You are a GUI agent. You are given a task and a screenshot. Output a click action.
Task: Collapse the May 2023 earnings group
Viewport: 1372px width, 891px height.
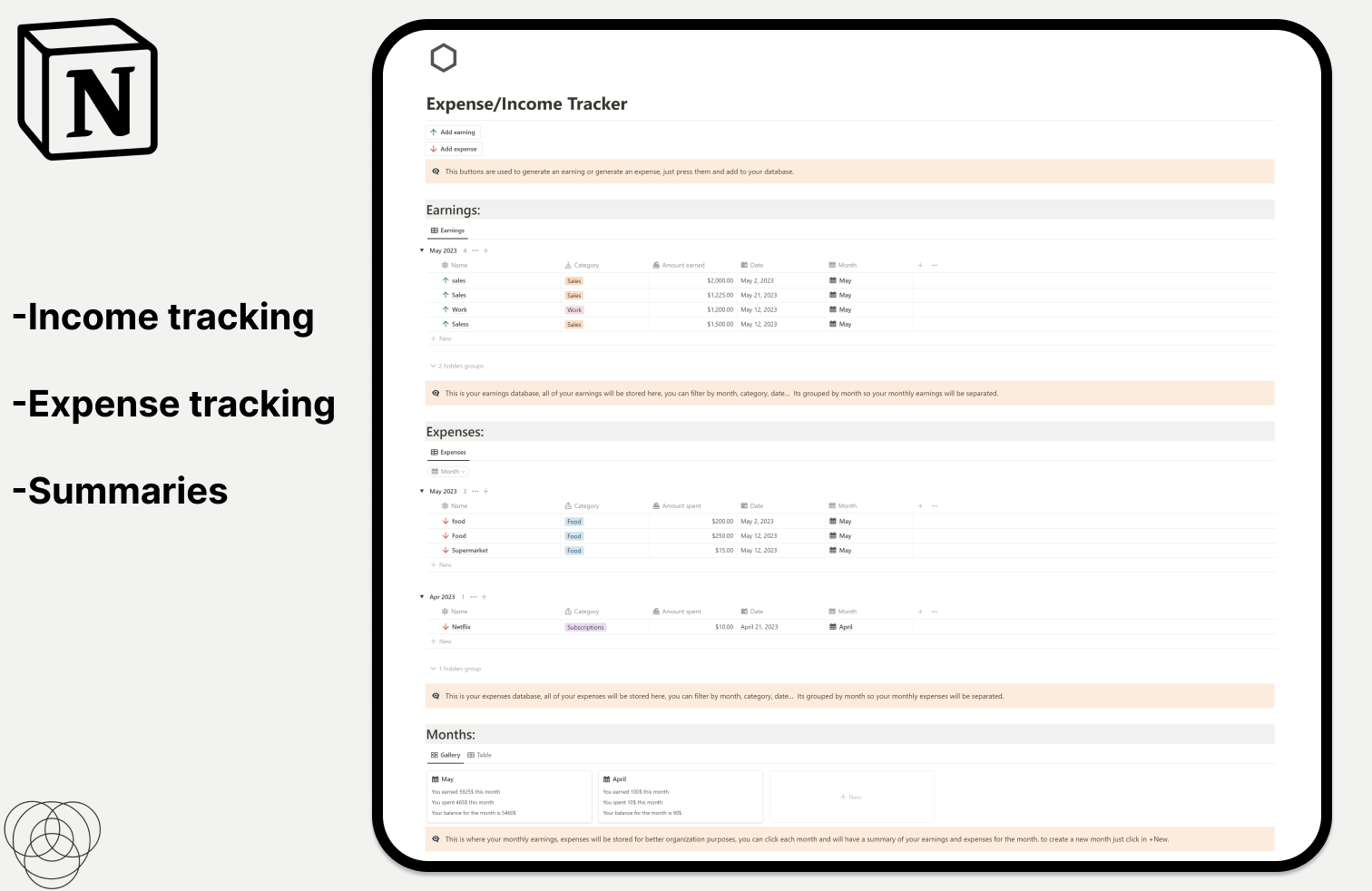point(422,250)
